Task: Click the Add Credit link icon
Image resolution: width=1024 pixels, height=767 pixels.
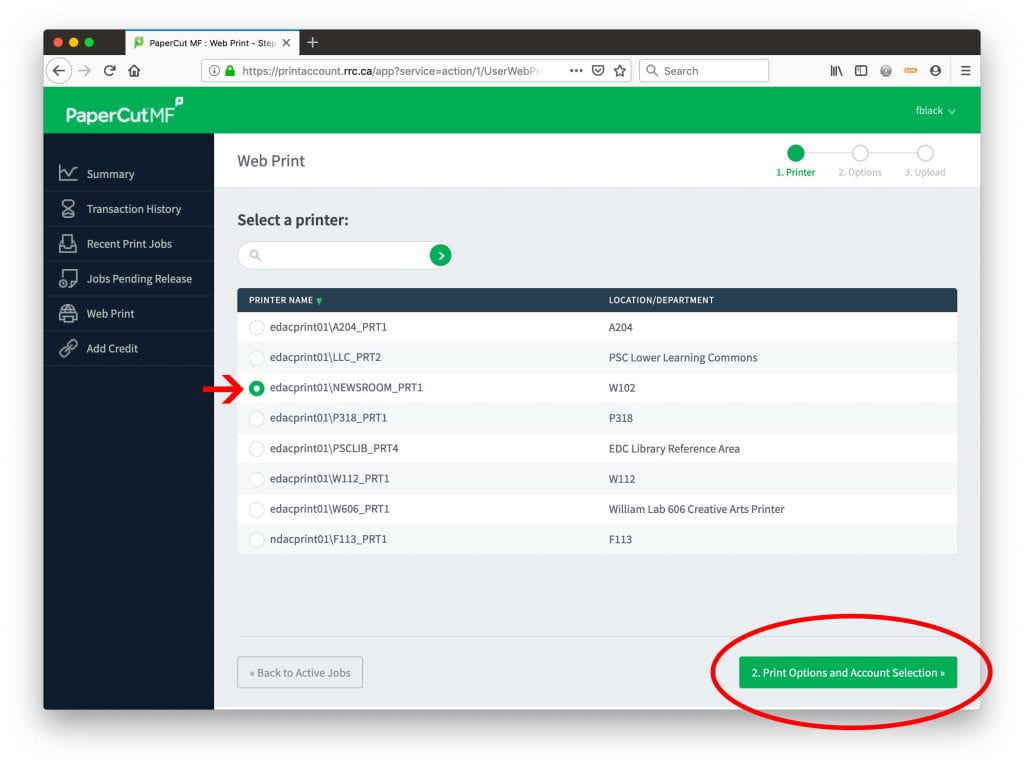Action: pyautogui.click(x=68, y=349)
